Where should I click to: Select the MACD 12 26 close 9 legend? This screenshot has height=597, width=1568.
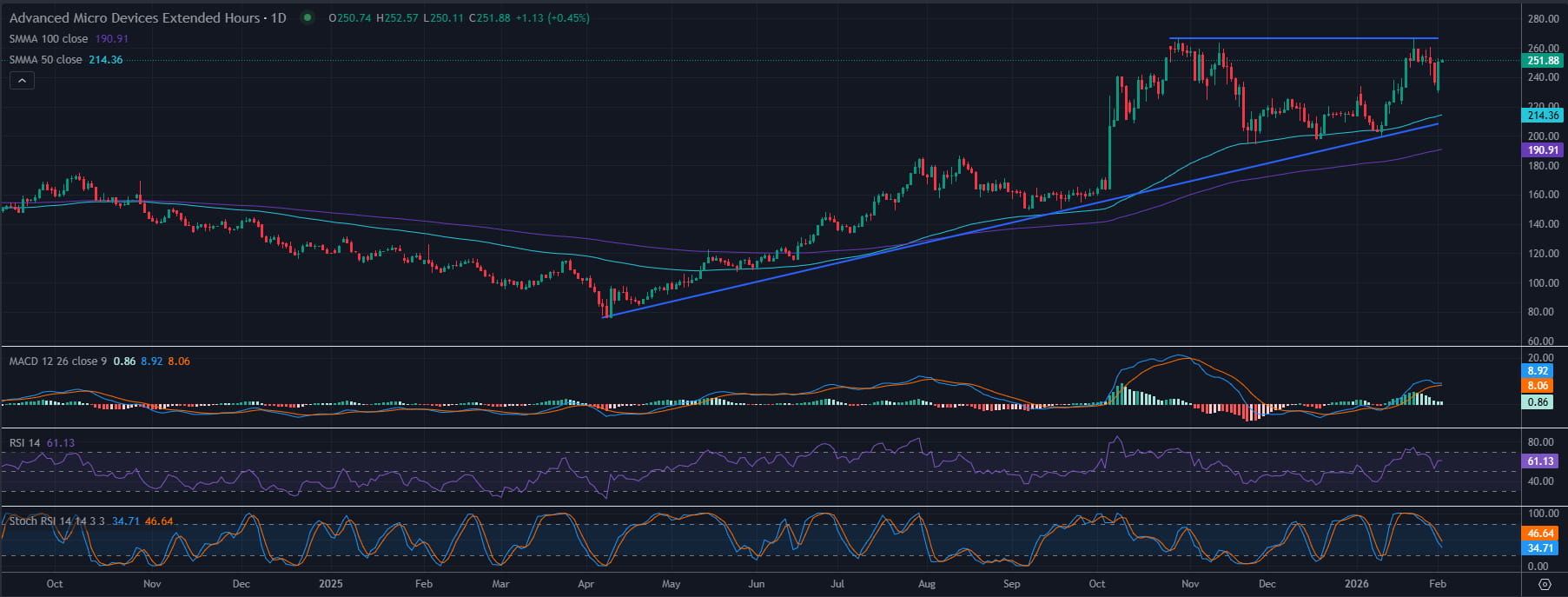point(99,361)
